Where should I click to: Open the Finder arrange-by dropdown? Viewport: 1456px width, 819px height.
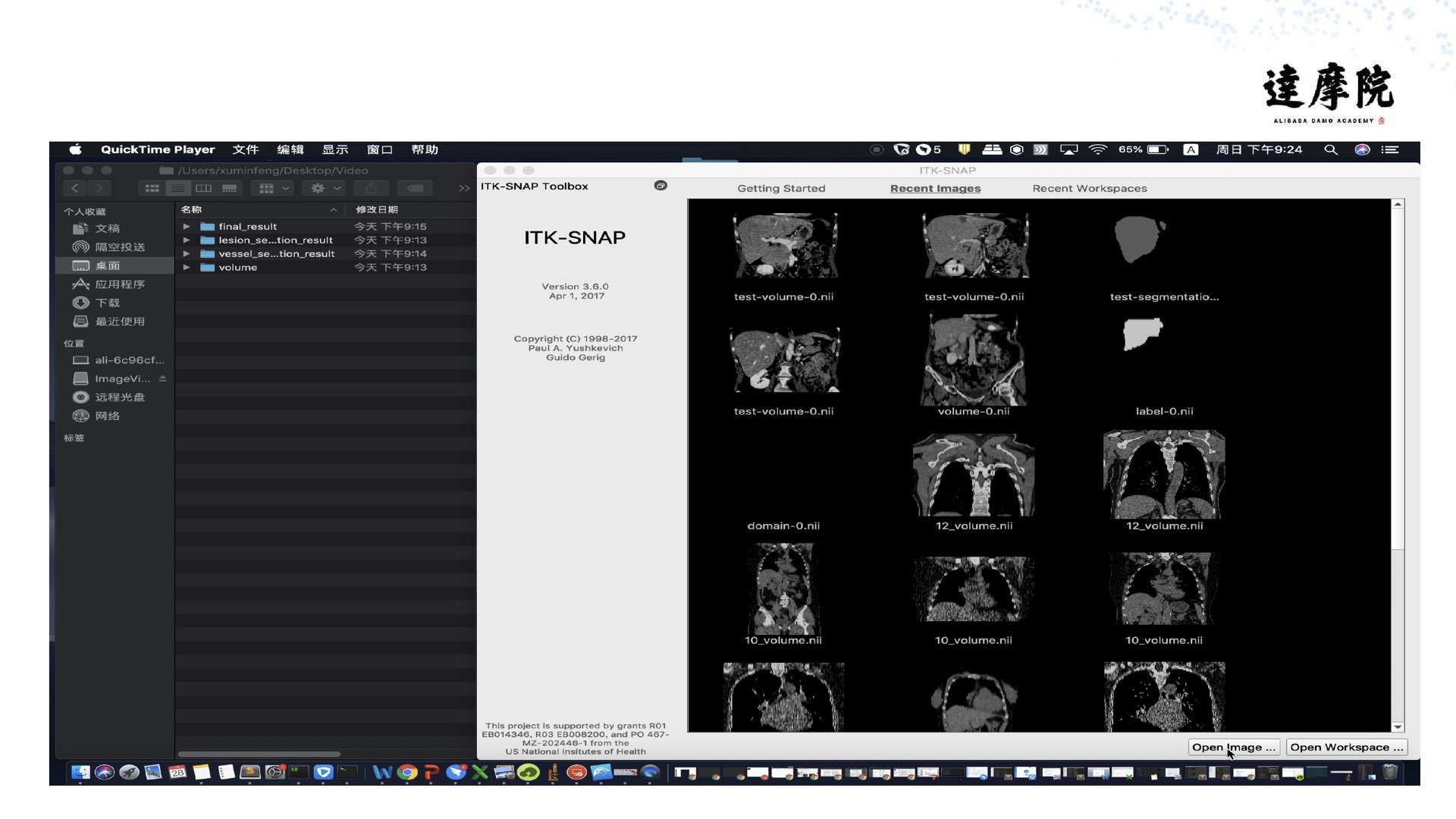(273, 188)
